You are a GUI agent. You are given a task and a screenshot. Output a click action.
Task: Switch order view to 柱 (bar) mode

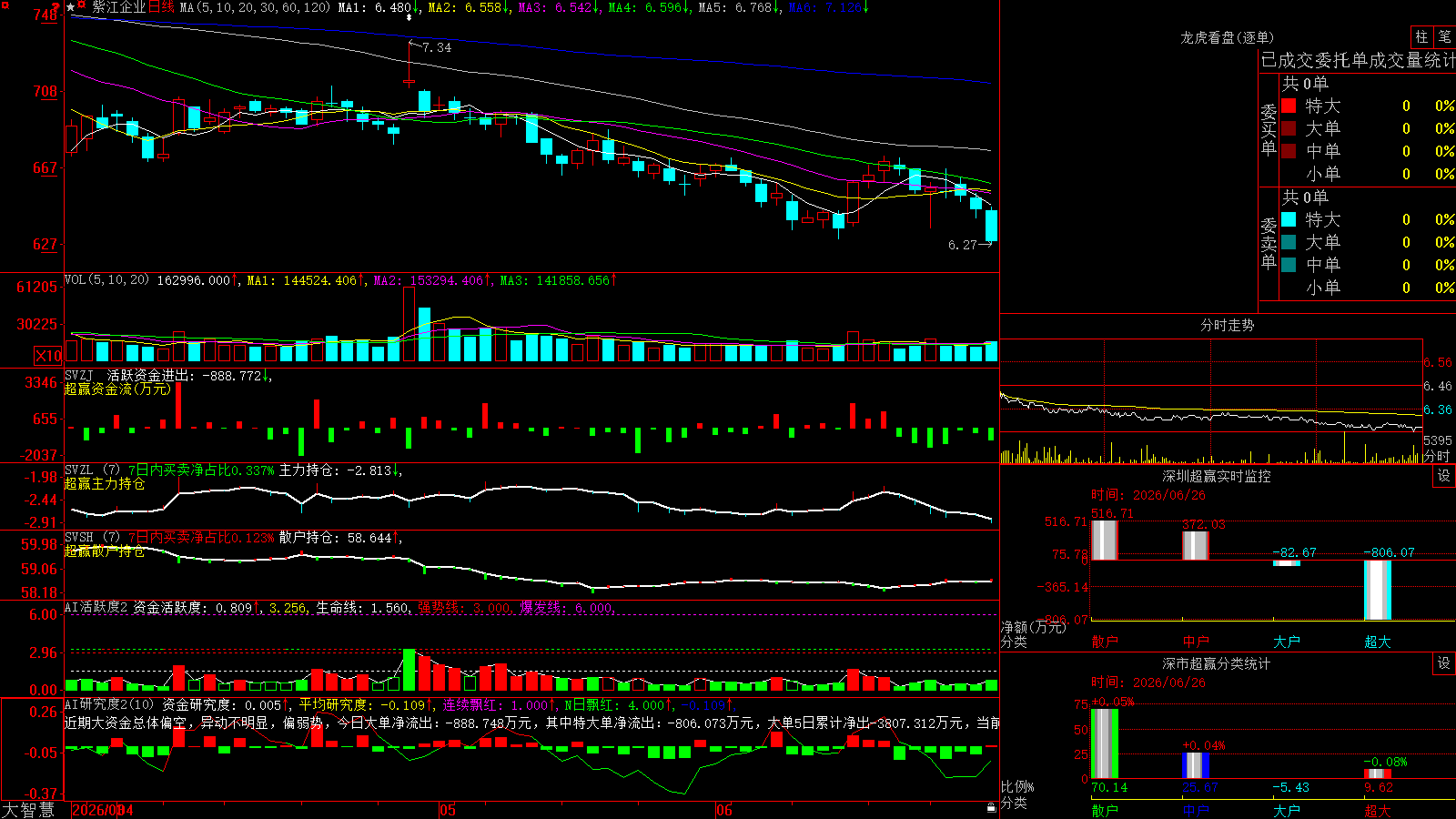[x=1421, y=36]
